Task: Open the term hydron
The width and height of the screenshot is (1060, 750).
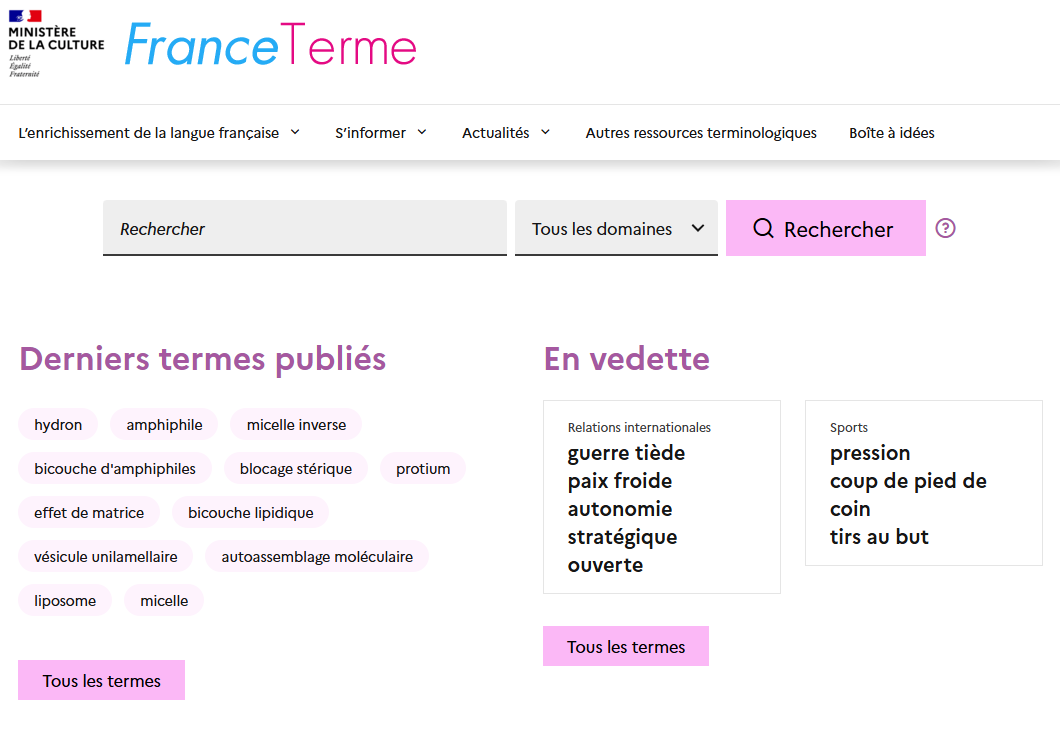Action: (x=58, y=425)
